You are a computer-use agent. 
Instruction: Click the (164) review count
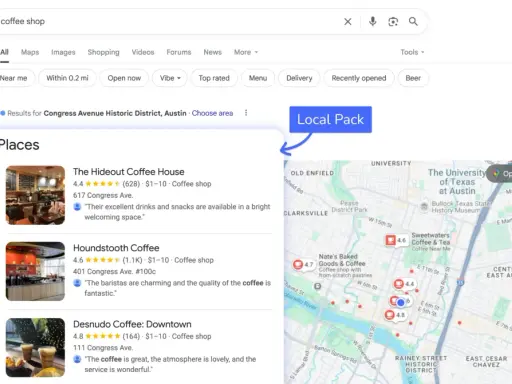131,336
